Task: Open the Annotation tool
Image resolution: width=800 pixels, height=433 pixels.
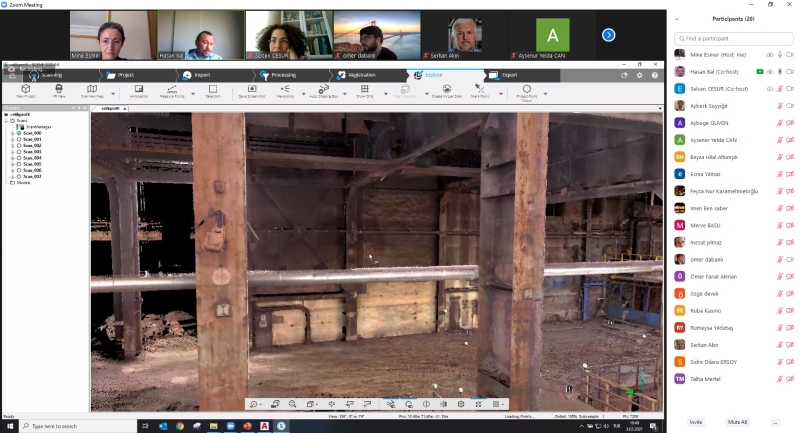Action: tap(139, 90)
